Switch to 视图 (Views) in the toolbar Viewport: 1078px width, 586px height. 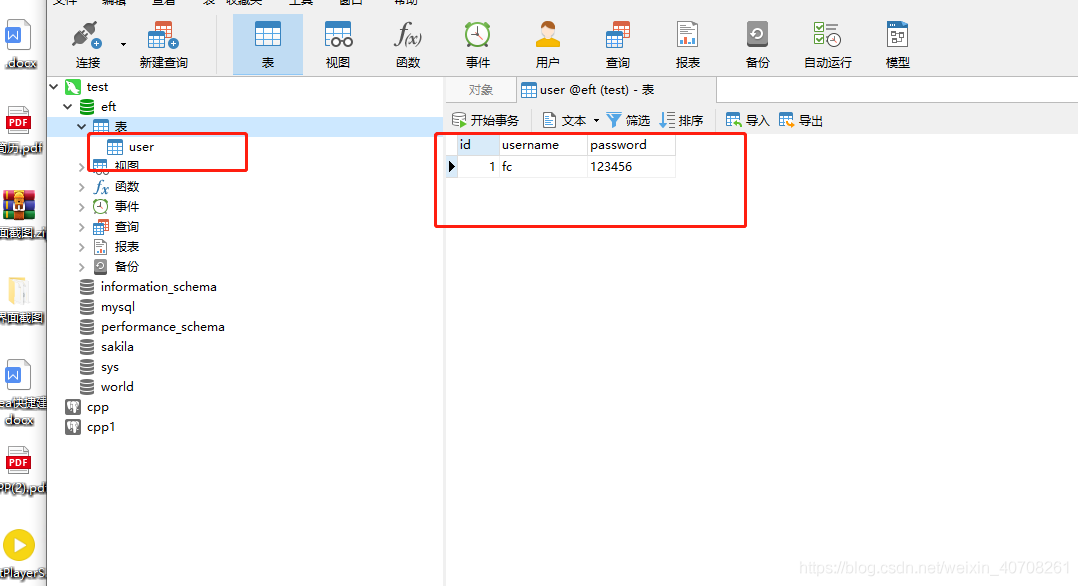coord(338,43)
